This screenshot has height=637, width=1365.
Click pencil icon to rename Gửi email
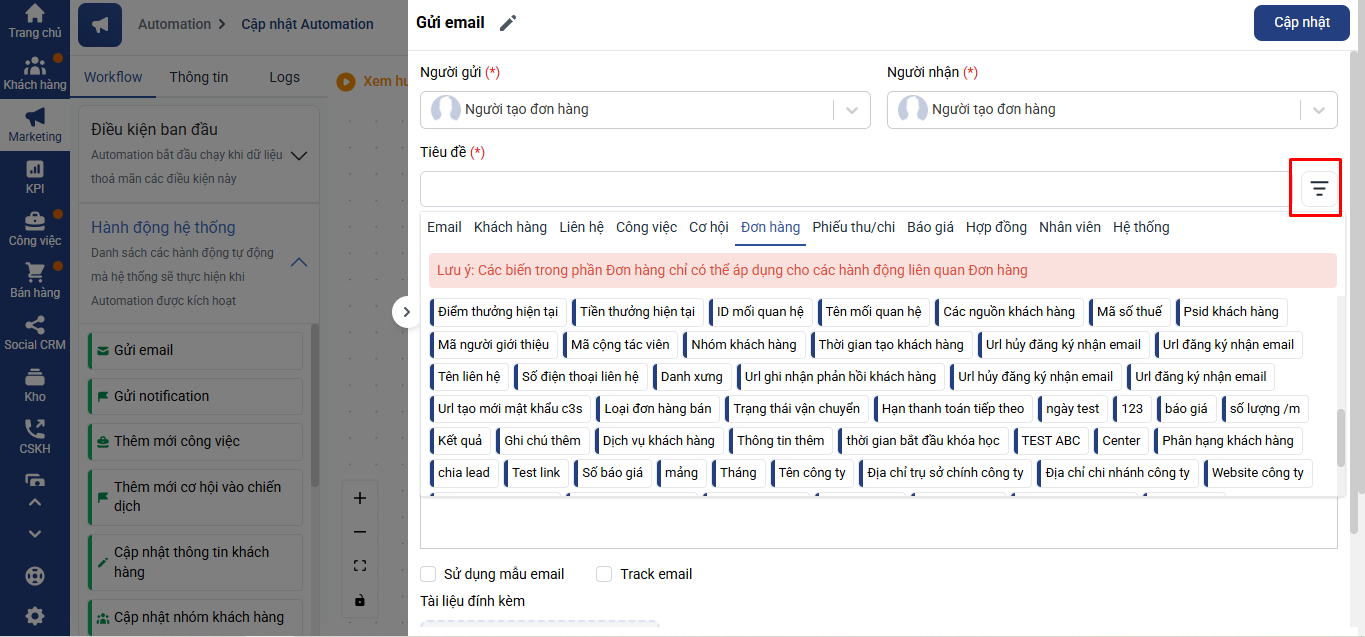point(508,23)
